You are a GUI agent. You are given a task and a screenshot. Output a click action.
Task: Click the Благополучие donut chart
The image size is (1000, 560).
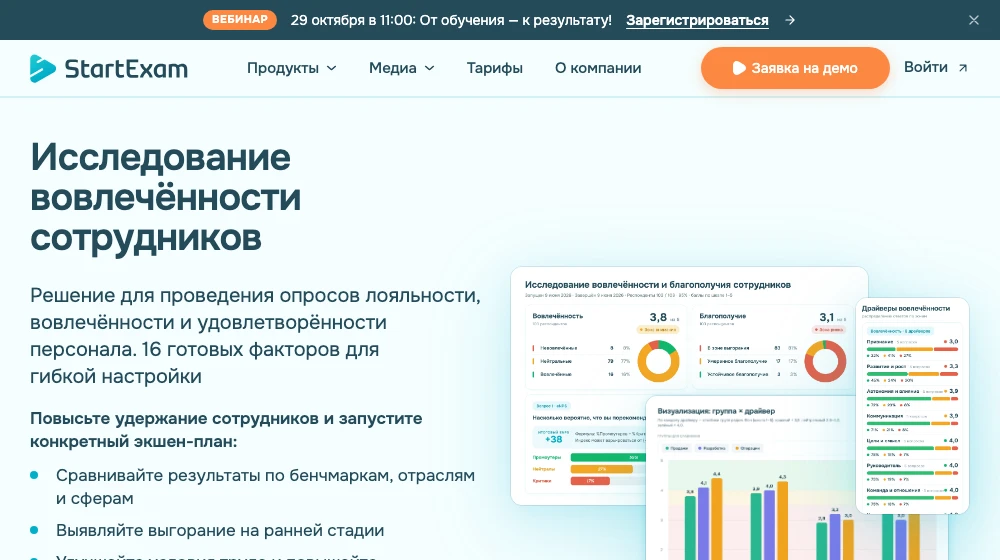(x=825, y=361)
